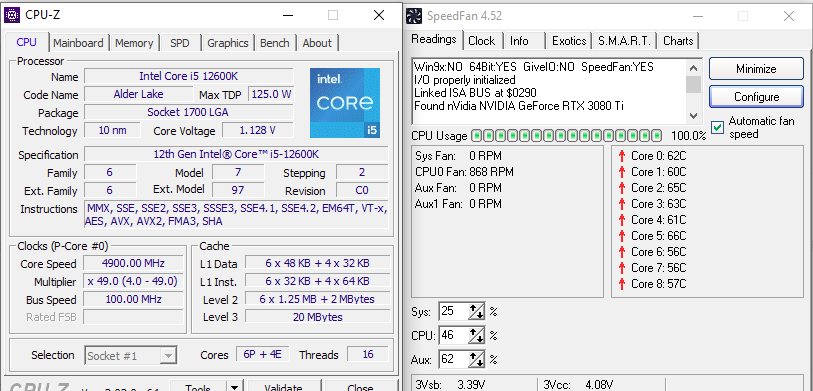
Task: Click the CPU Usage green bar indicator
Action: (x=567, y=136)
